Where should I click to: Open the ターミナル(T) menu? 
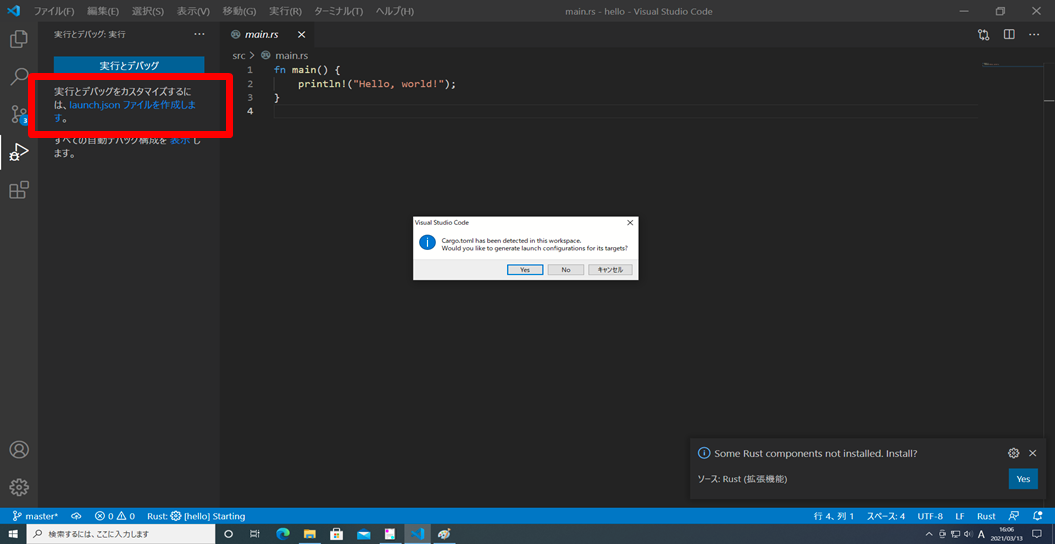click(338, 11)
